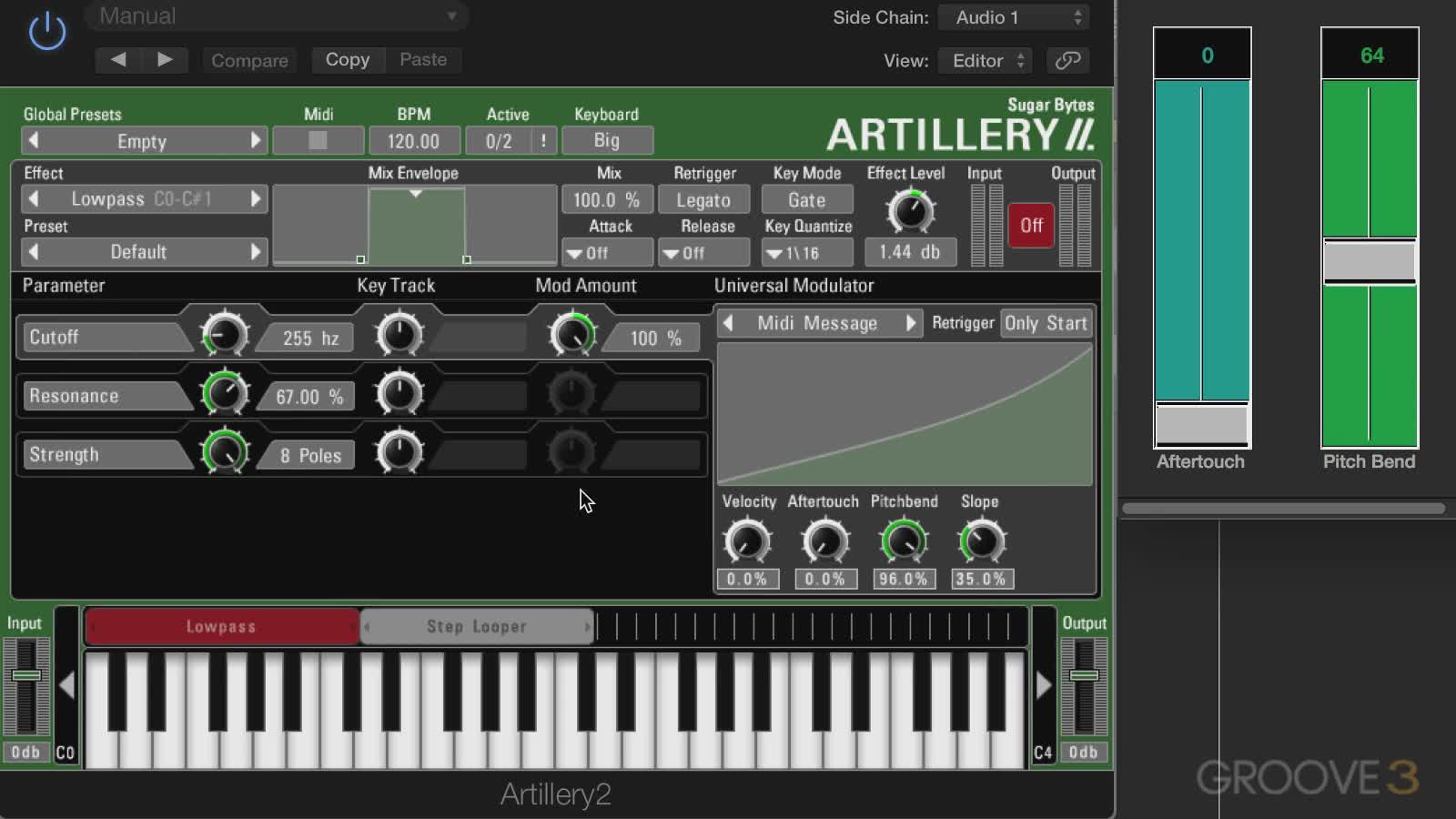
Task: Toggle the Retrigger Legato button
Action: (x=703, y=199)
